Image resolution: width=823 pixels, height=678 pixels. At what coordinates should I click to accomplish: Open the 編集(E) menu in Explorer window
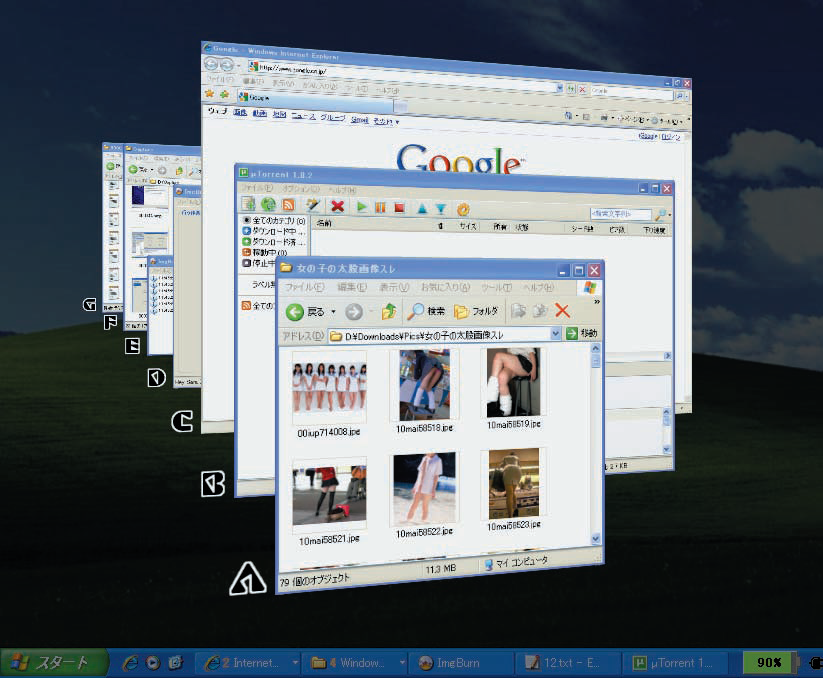(352, 287)
